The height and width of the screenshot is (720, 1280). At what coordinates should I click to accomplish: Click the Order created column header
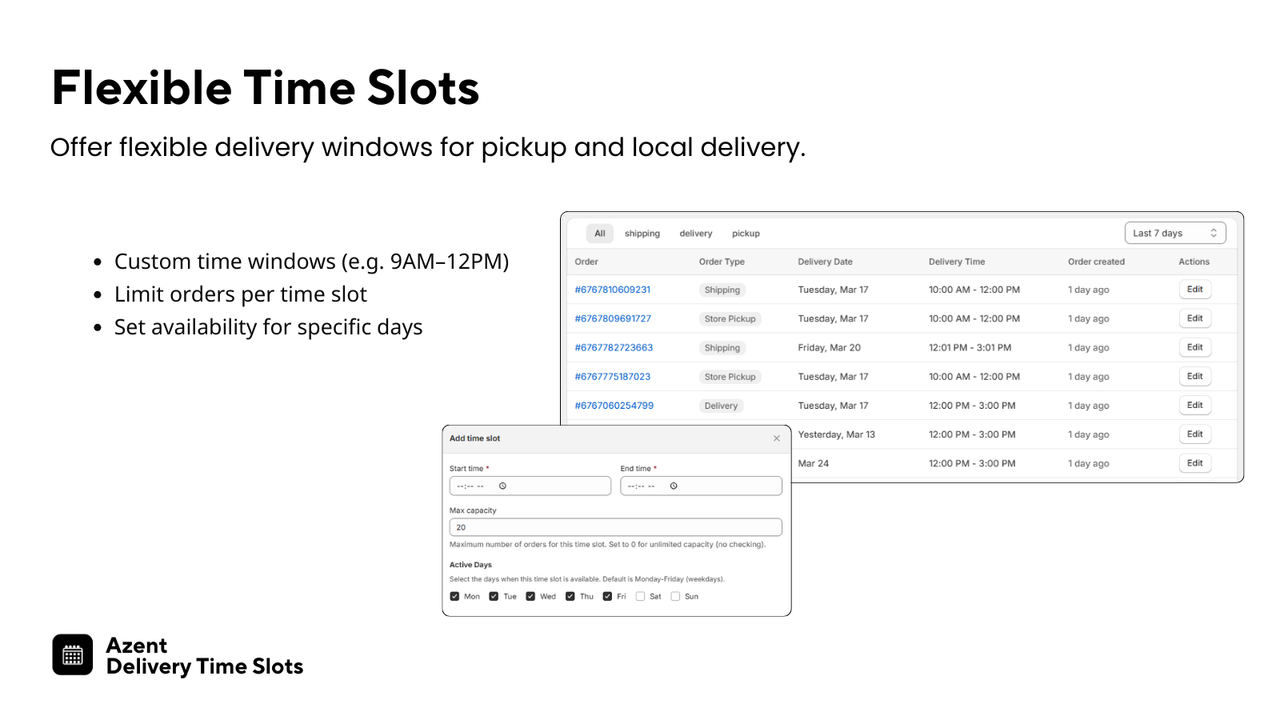click(1096, 262)
